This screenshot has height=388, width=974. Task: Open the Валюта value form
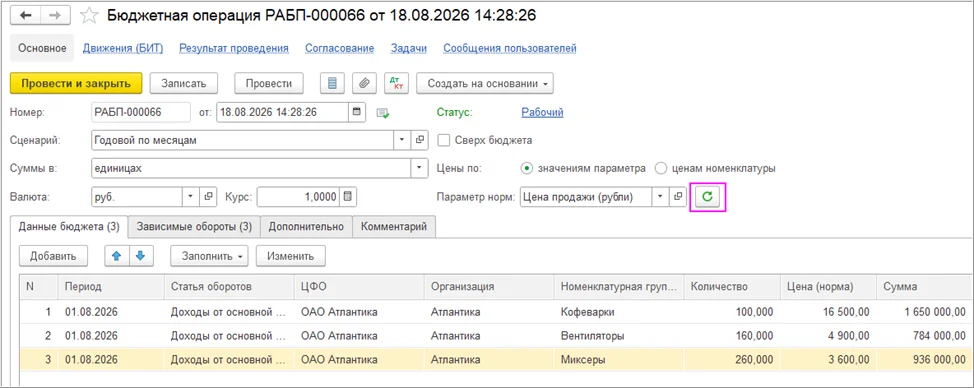click(209, 197)
